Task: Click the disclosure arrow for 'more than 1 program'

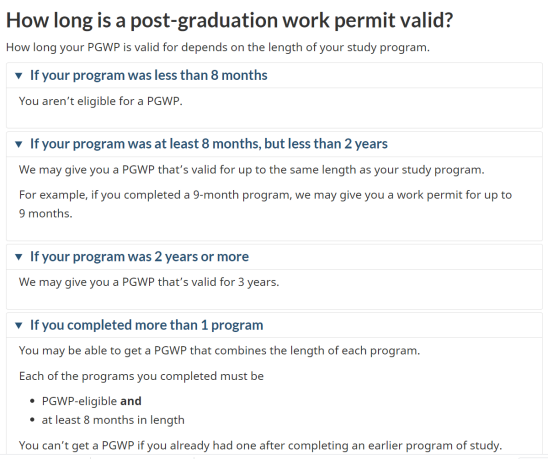Action: (19, 325)
